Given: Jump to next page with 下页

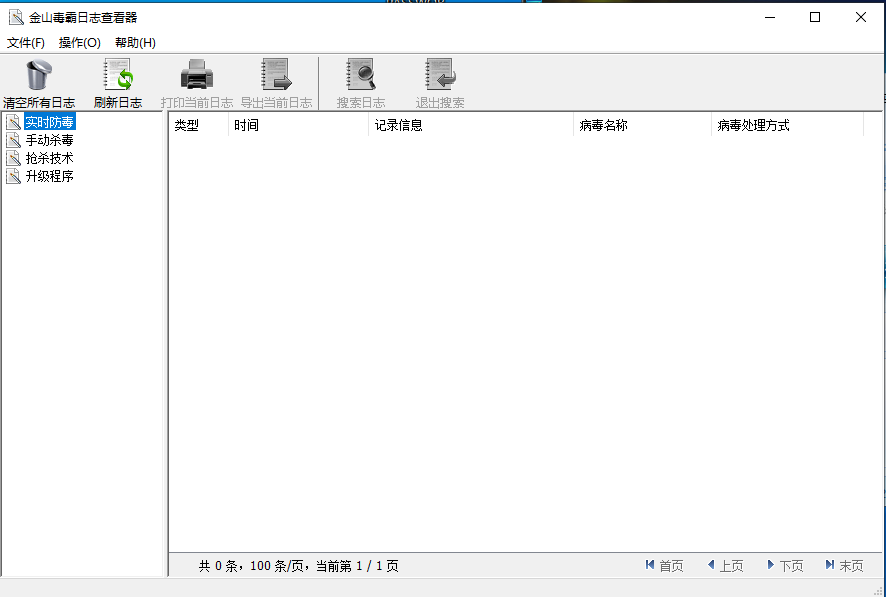Looking at the screenshot, I should (x=785, y=566).
